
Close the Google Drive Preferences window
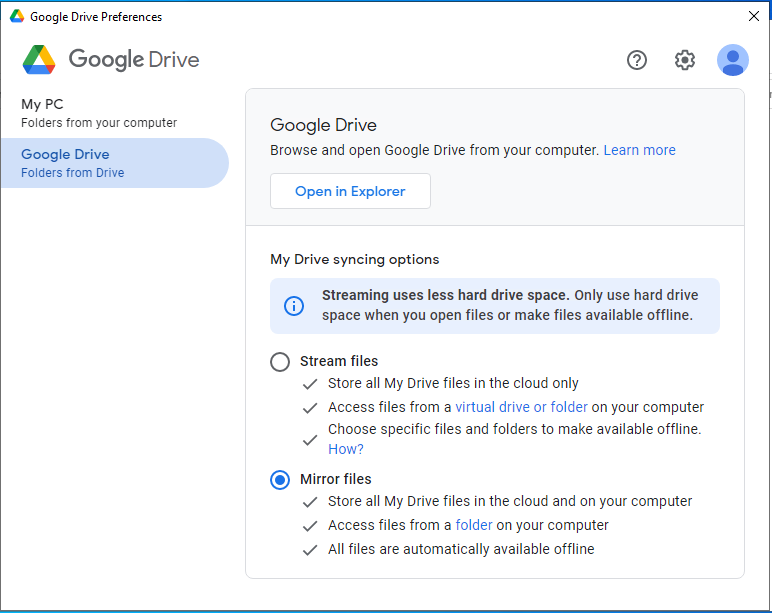pos(754,16)
